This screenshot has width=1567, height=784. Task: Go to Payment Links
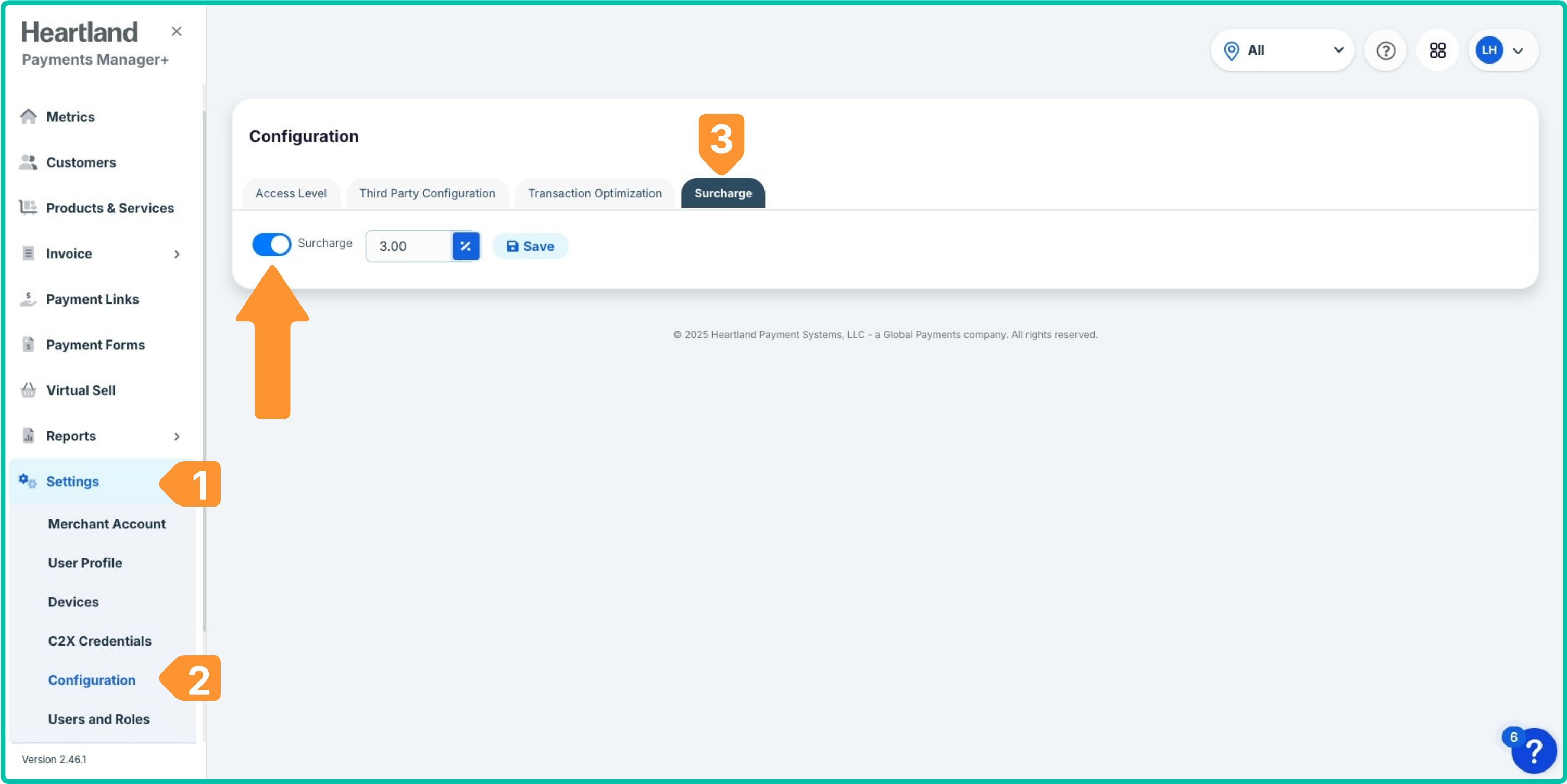(93, 299)
